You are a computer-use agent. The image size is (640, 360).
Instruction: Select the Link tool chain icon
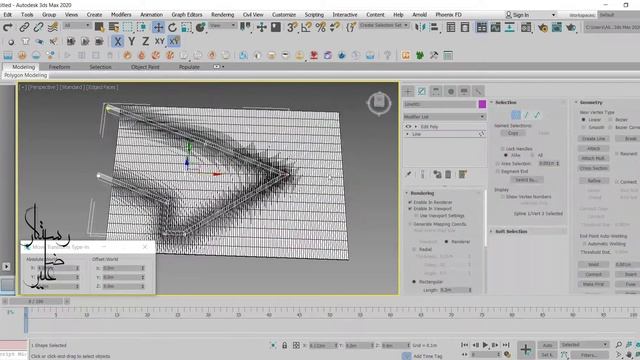[x=24, y=27]
